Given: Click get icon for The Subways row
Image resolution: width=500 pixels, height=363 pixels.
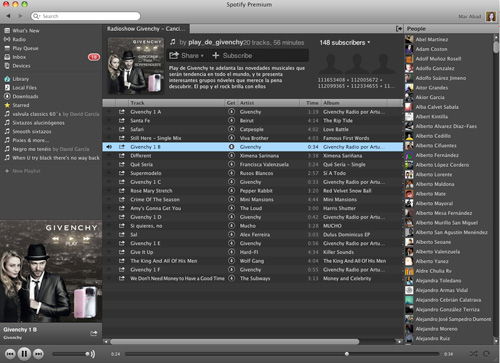Looking at the screenshot, I should [231, 278].
